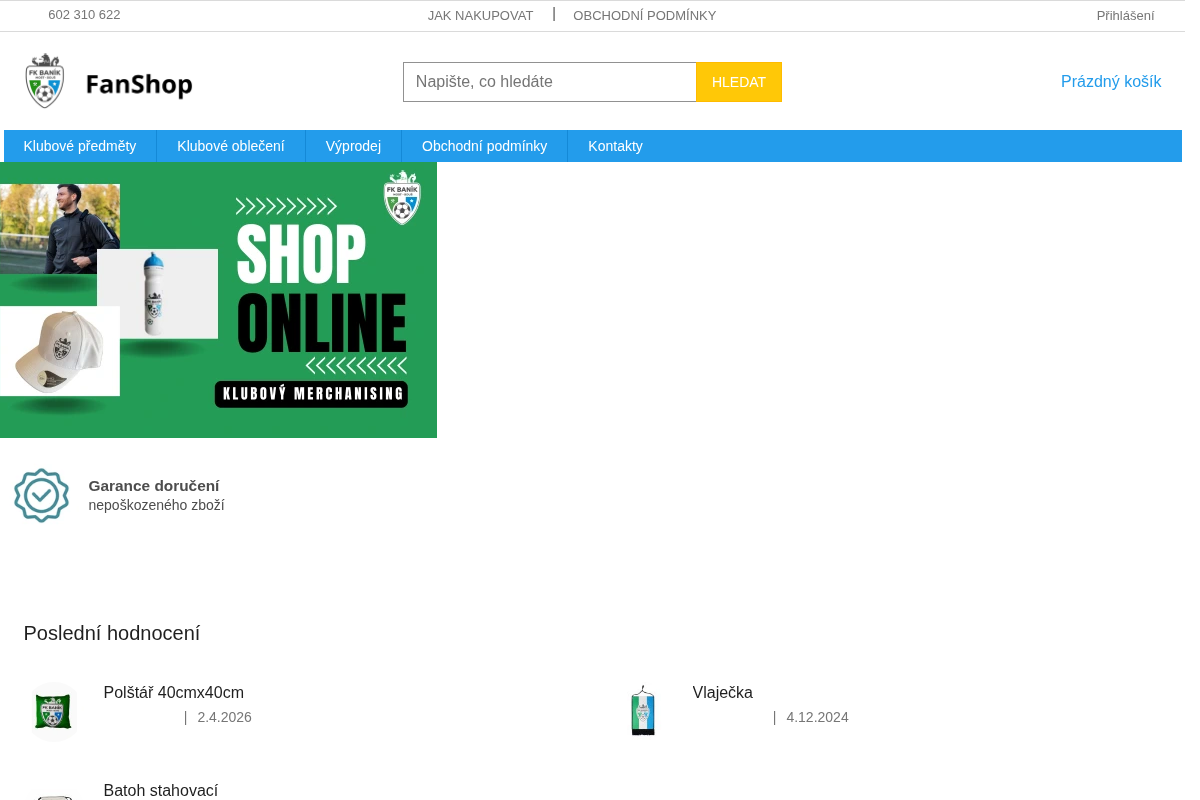Click the HLEDAT search button
This screenshot has width=1200, height=800.
(739, 82)
